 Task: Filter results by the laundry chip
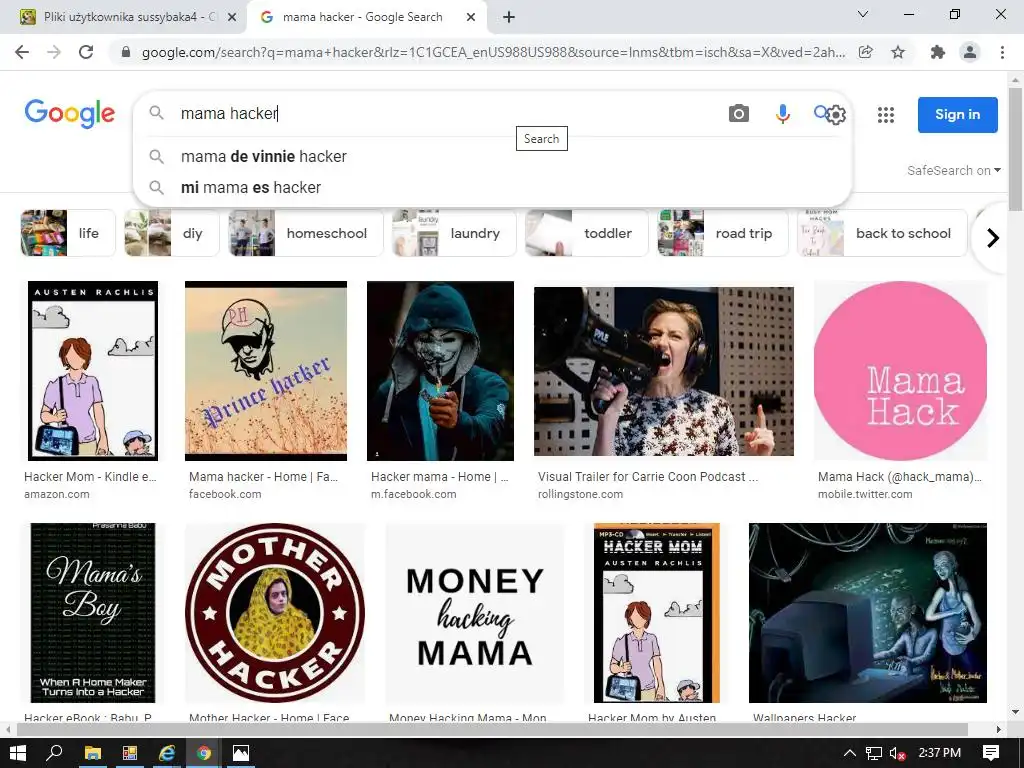(454, 233)
